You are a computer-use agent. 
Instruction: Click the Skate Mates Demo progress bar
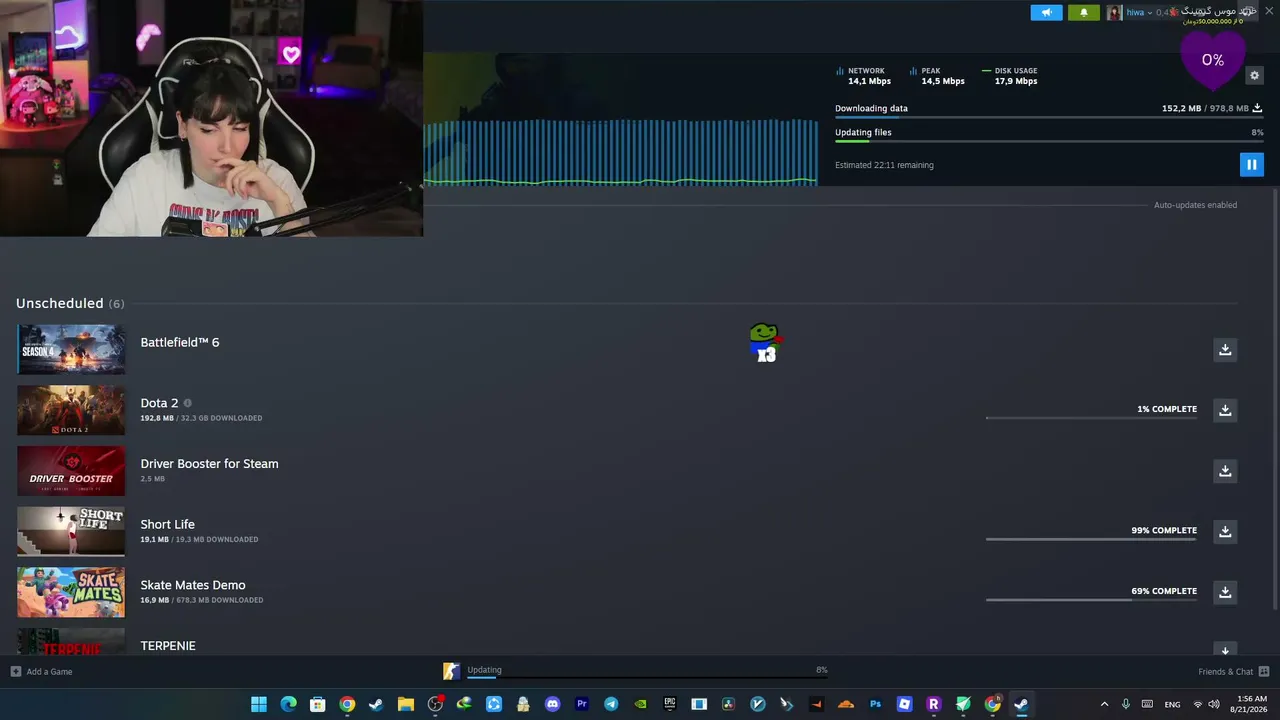tap(1091, 600)
